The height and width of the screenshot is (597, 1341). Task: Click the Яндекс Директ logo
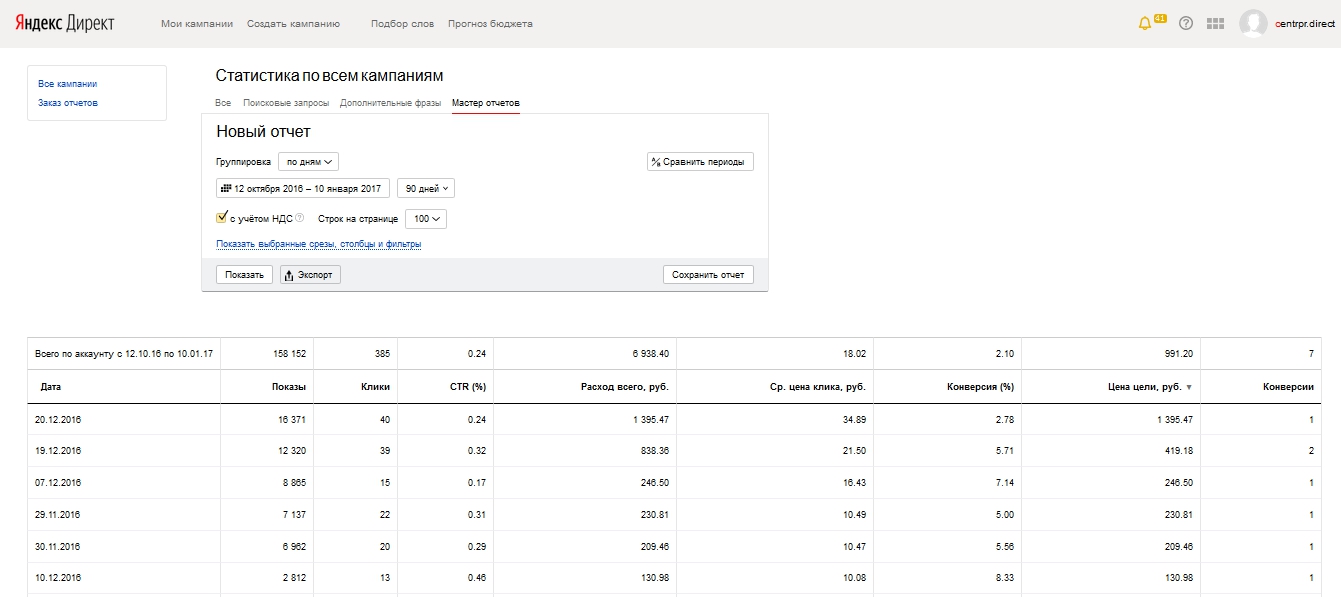(64, 23)
